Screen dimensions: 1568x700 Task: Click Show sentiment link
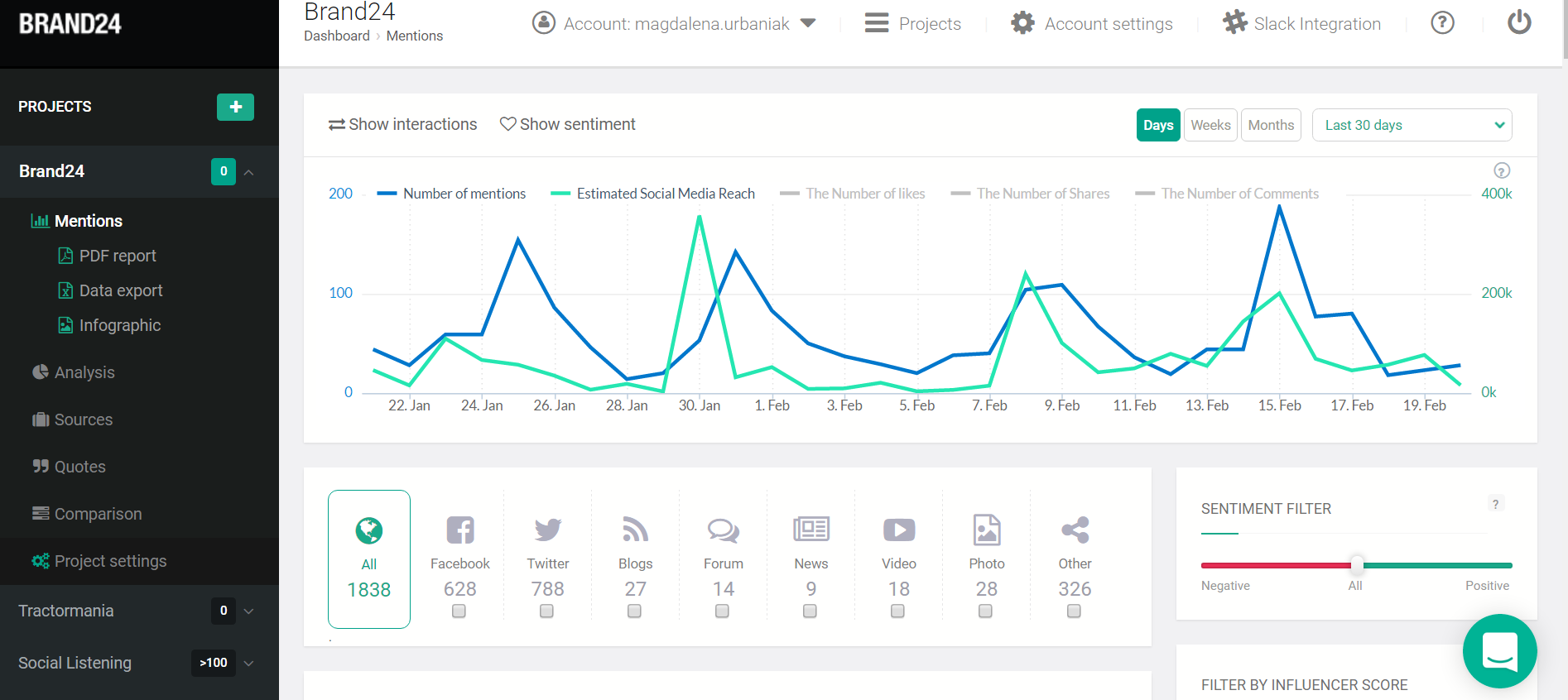pos(568,124)
